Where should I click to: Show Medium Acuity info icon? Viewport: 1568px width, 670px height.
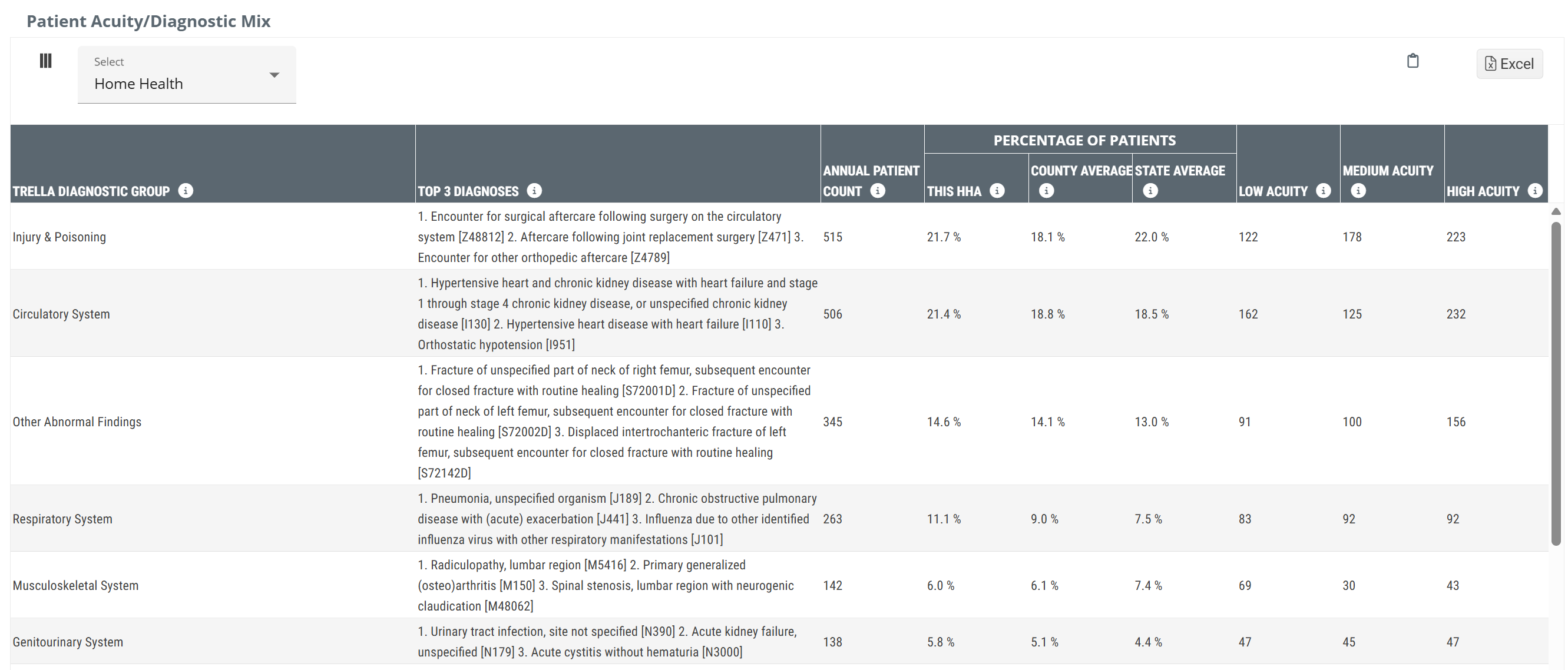point(1358,191)
